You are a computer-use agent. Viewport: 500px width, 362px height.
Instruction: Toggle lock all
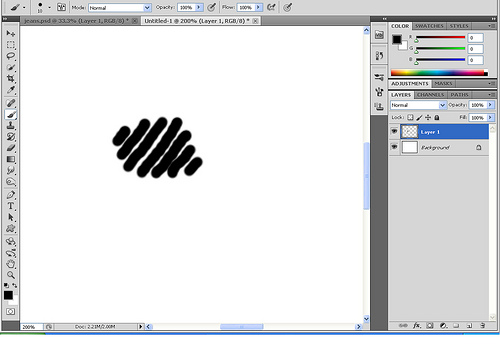(x=437, y=117)
